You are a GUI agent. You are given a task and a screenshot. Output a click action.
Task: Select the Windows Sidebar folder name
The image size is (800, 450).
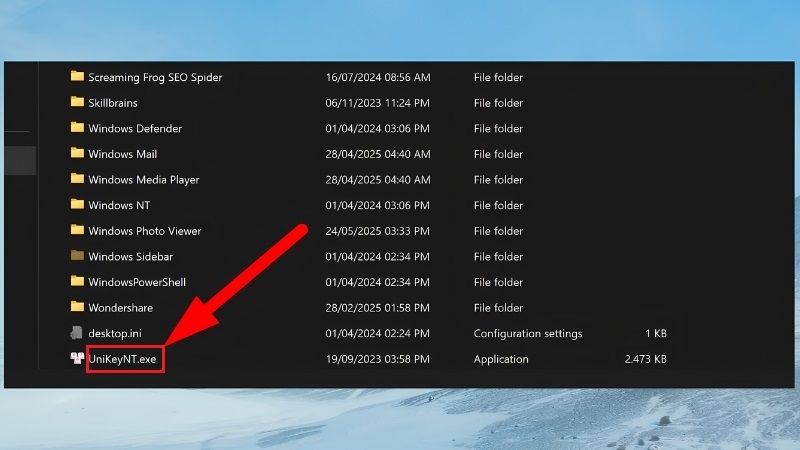tap(131, 256)
